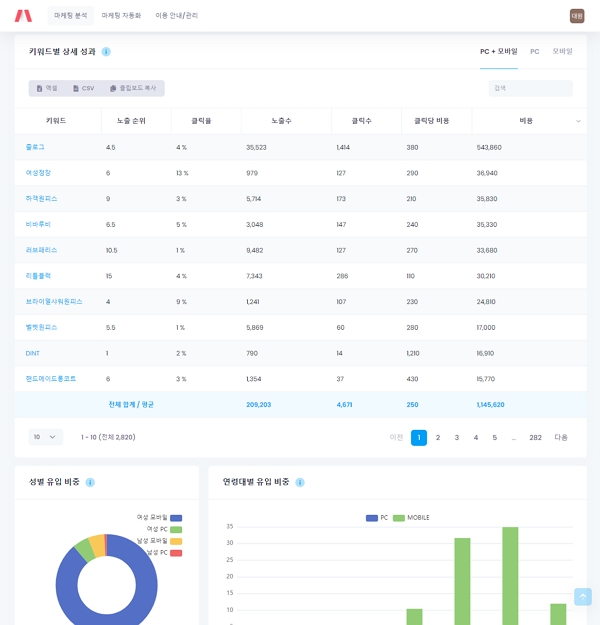Sort by the 비용 column header arrow
The image size is (600, 625).
578,121
